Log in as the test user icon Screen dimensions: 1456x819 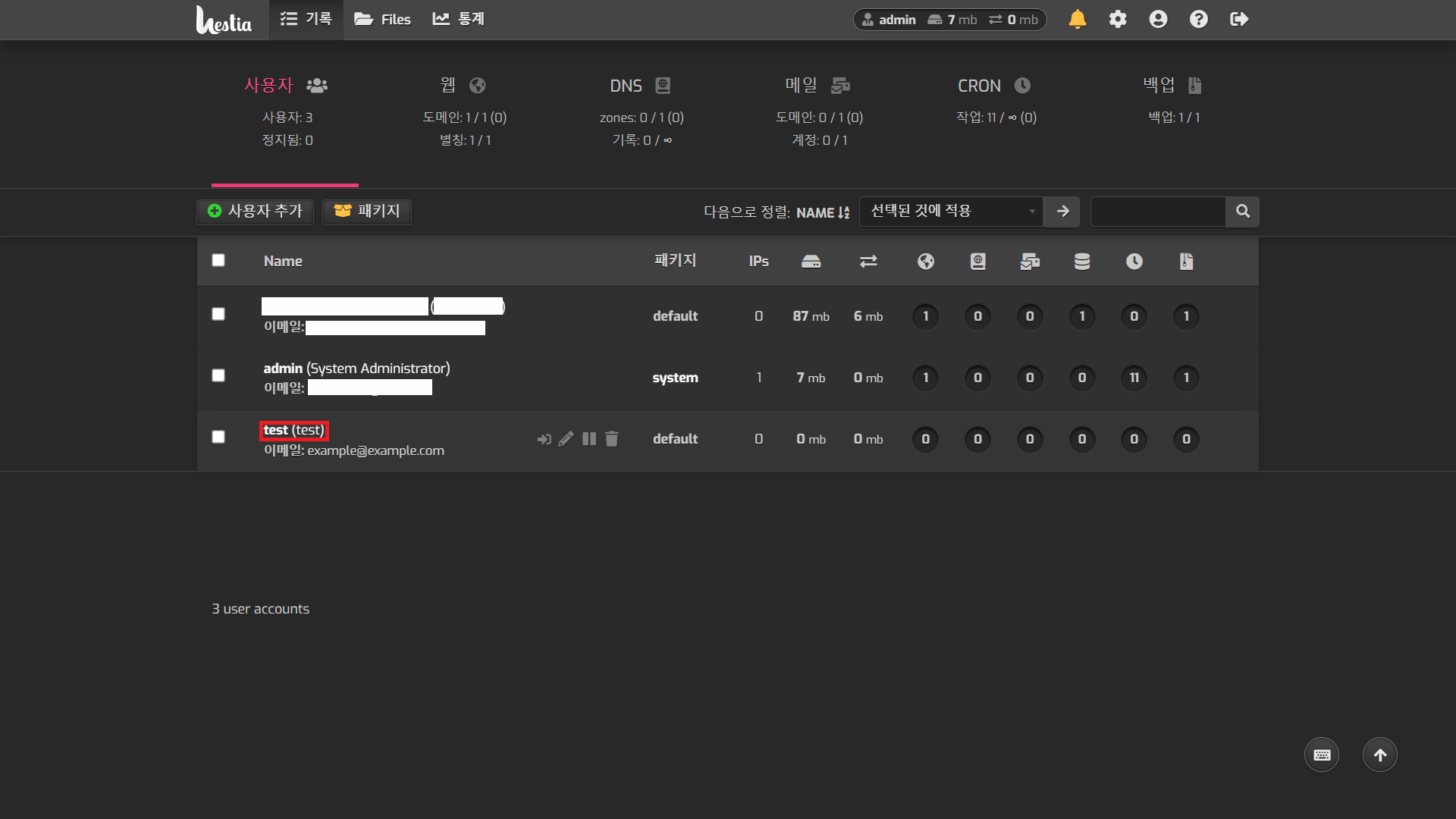pyautogui.click(x=544, y=439)
